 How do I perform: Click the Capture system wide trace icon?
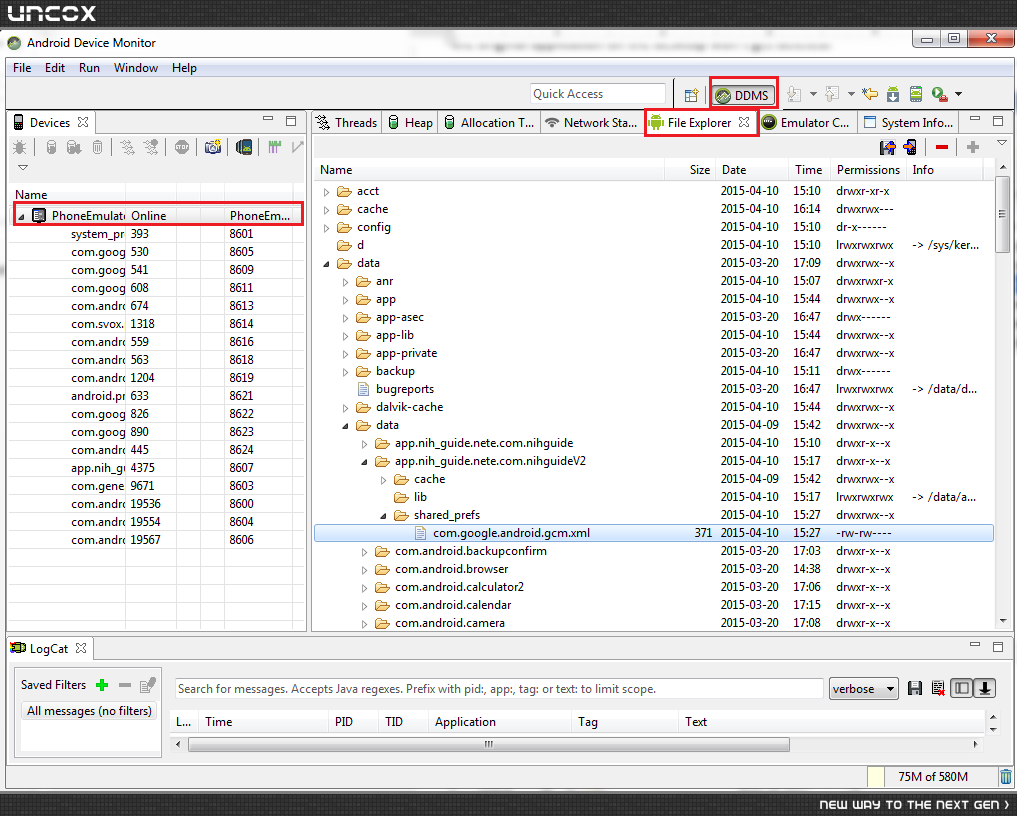(274, 147)
